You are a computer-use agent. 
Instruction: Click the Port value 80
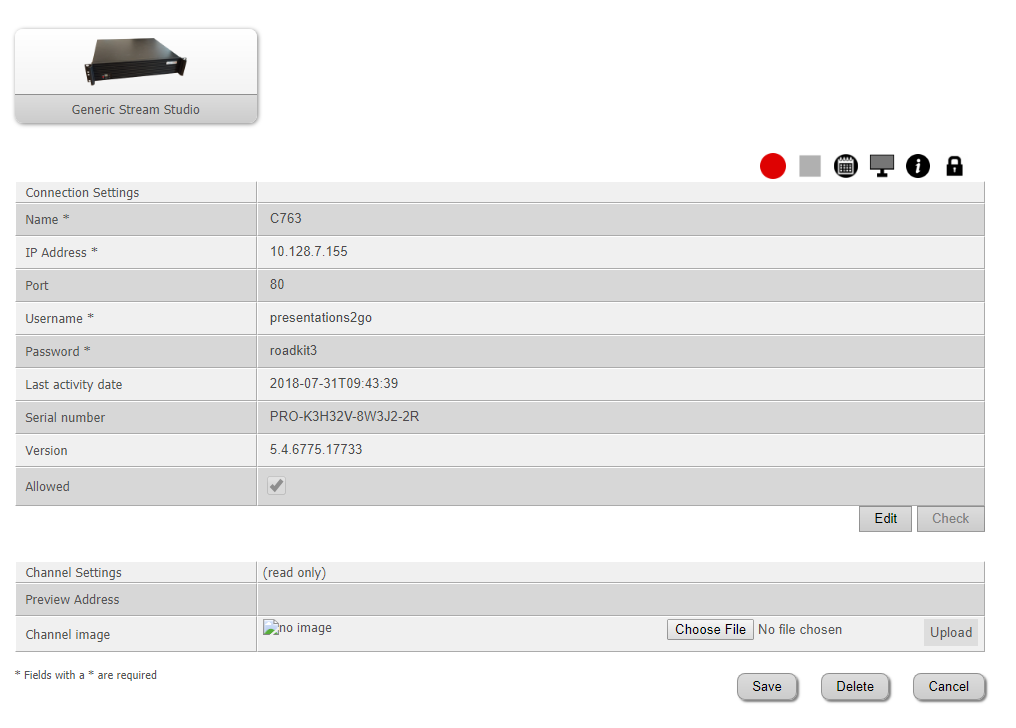pos(277,284)
